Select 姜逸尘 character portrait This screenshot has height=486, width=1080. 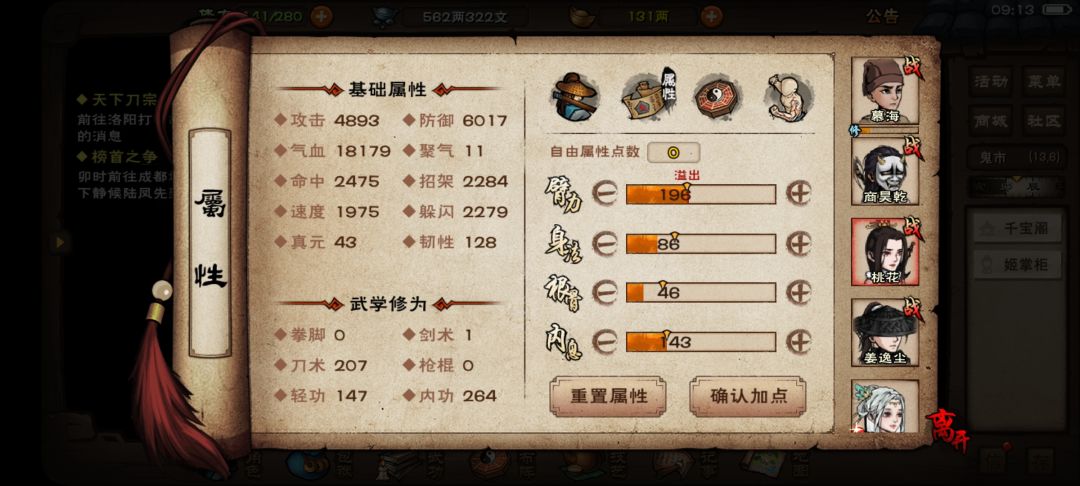click(x=885, y=332)
